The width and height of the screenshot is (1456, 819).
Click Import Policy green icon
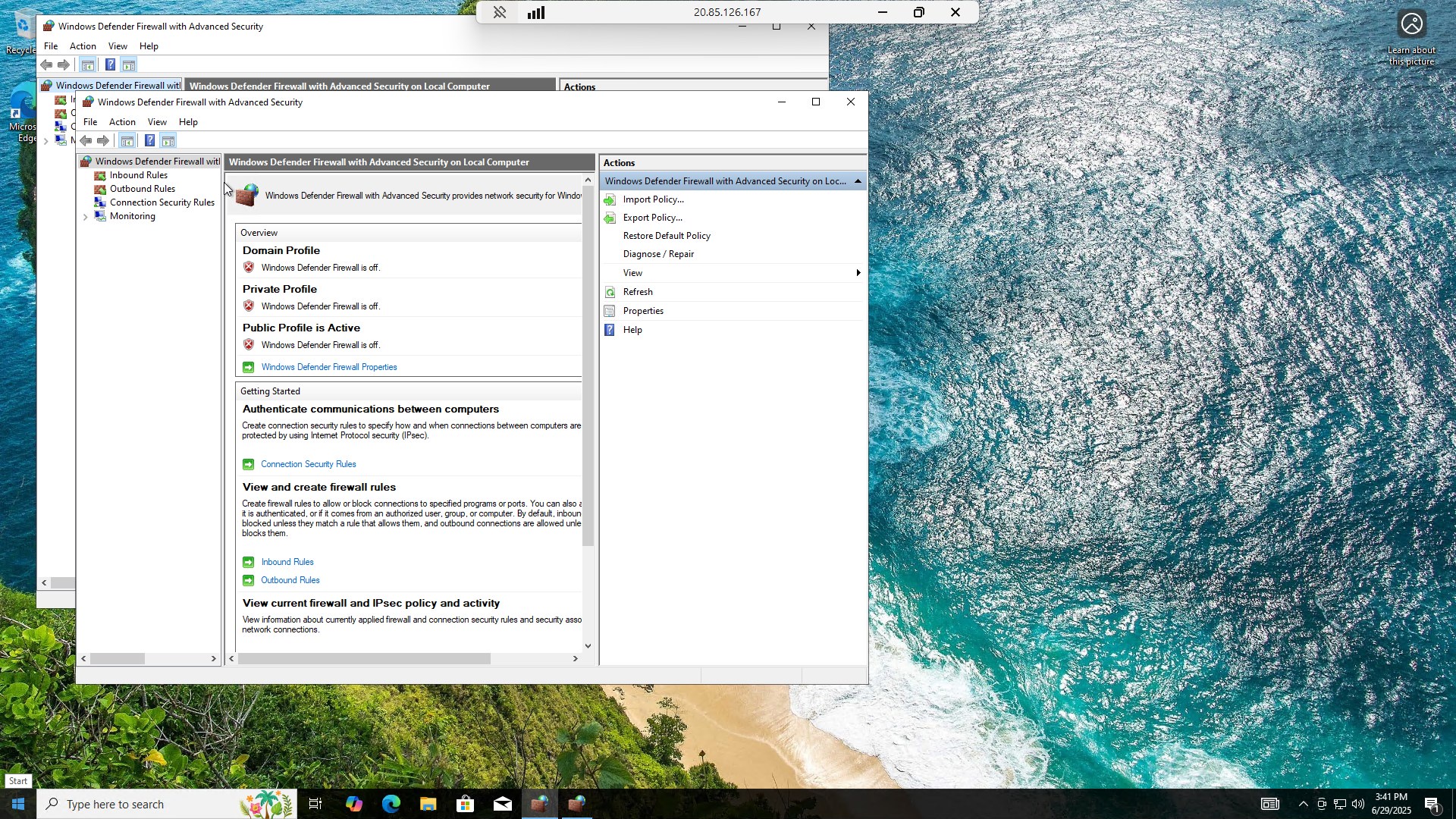(610, 199)
